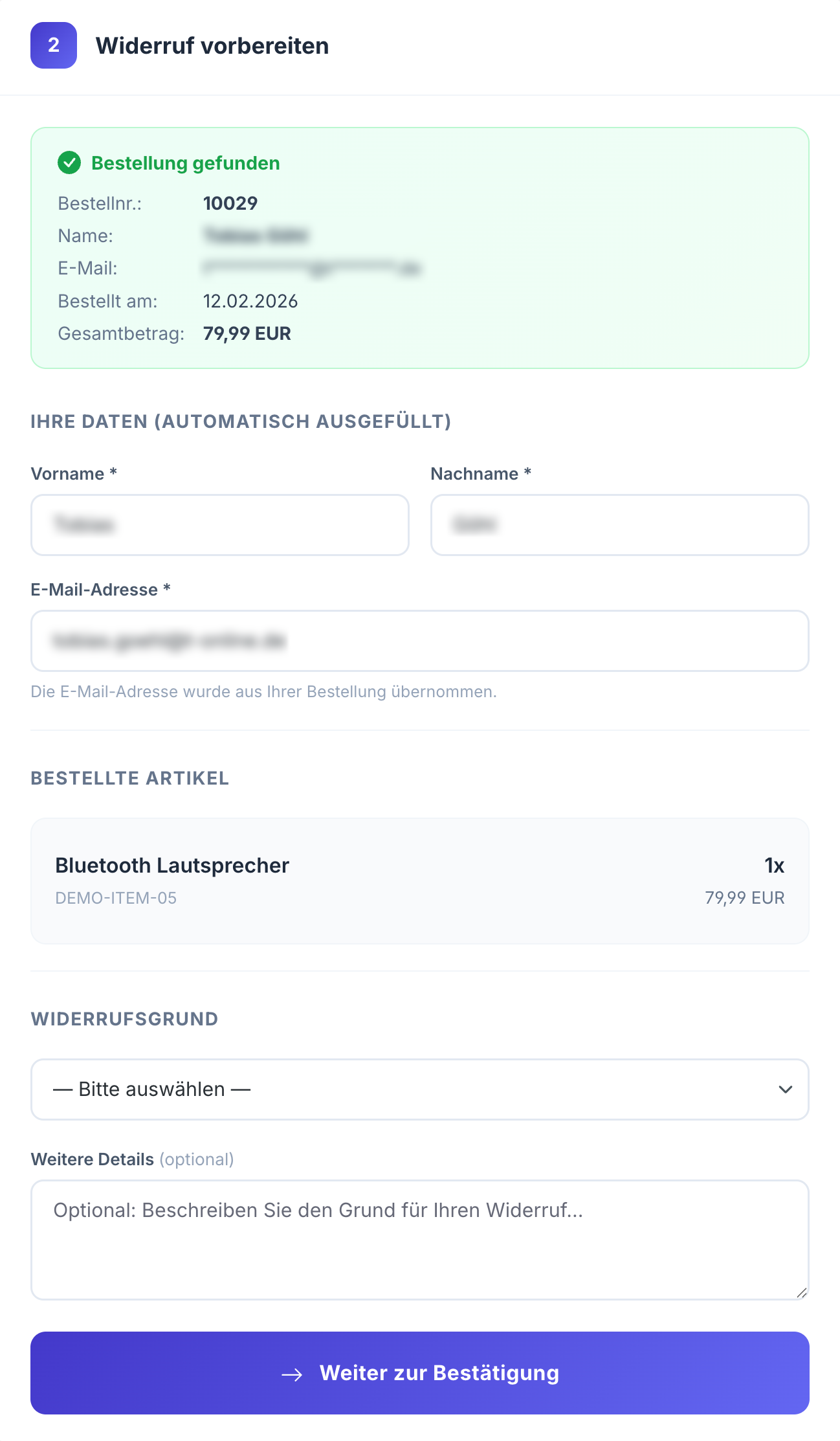The height and width of the screenshot is (1441, 840).
Task: Click the order date 12.02.2026
Action: pyautogui.click(x=250, y=301)
